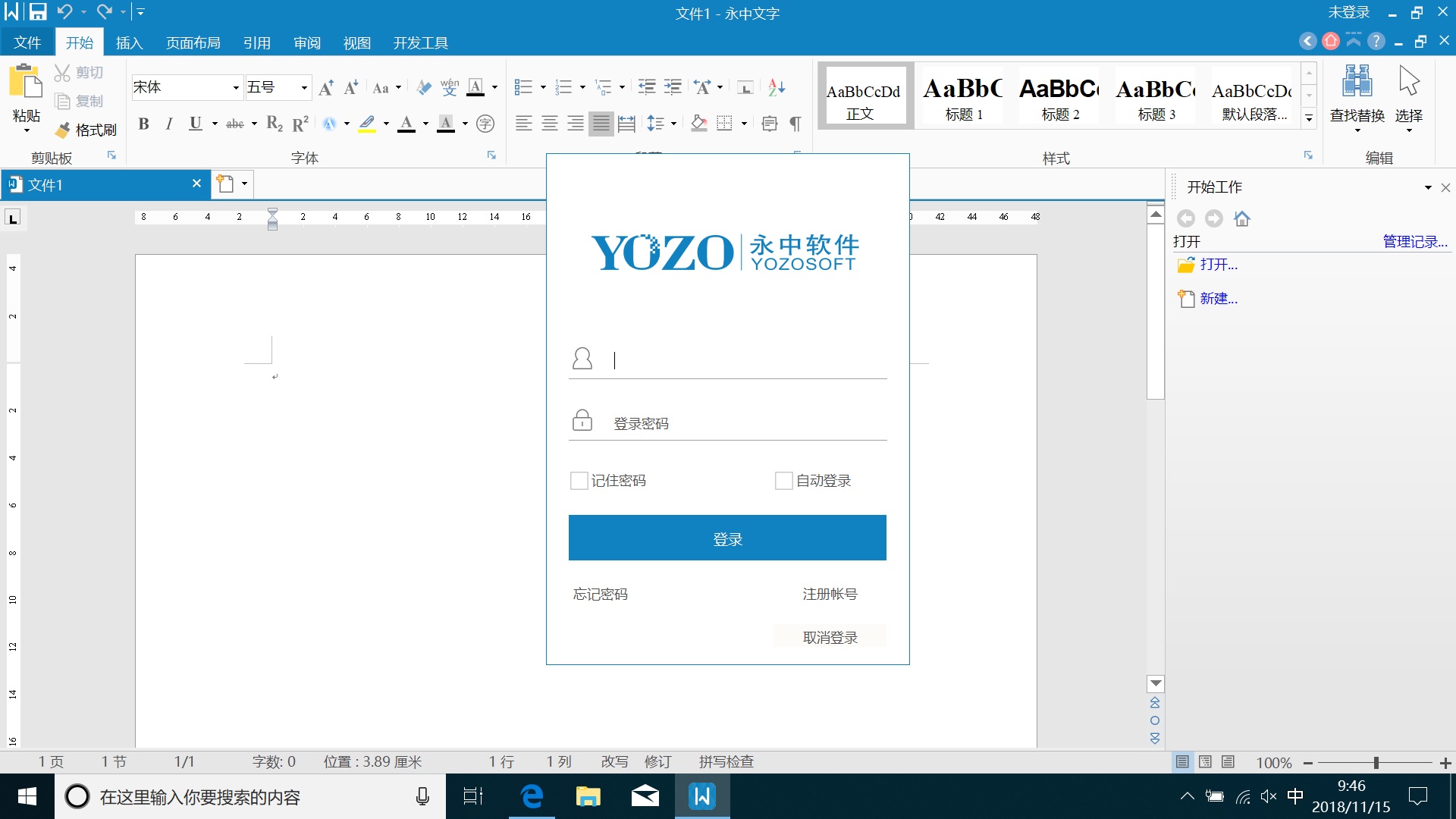Viewport: 1456px width, 819px height.
Task: Center-align the paragraph
Action: tap(549, 124)
